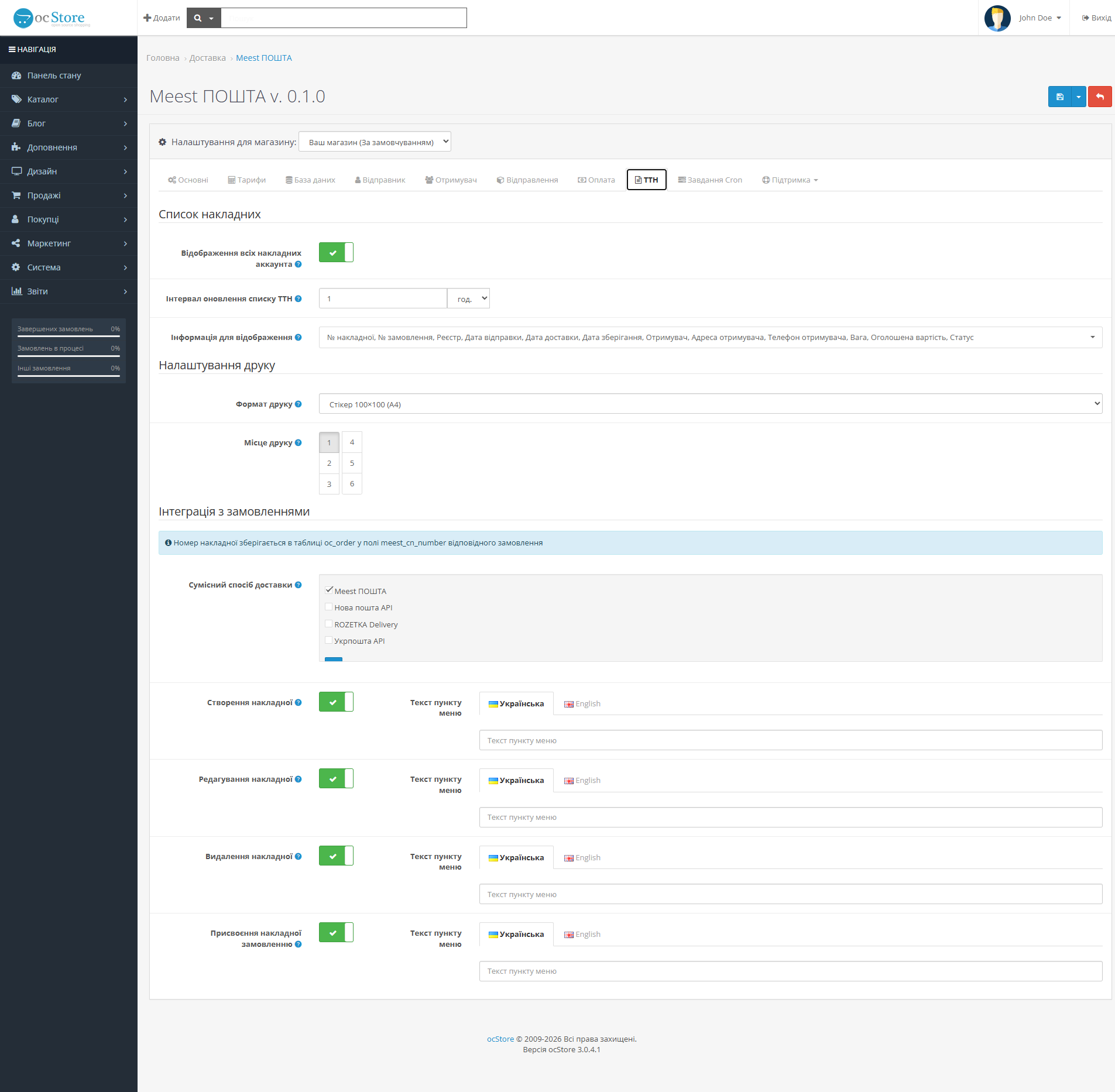Toggle Присвоєння накладної замовленню switch
Viewport: 1115px width, 1092px height.
click(x=336, y=933)
